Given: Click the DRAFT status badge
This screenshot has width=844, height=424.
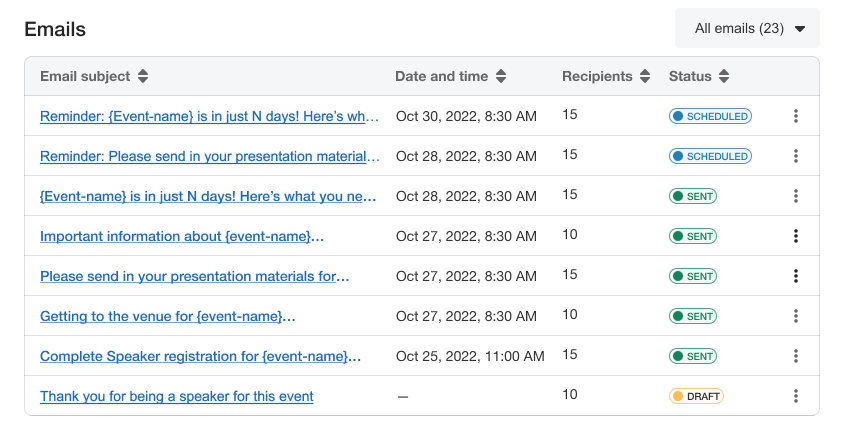Looking at the screenshot, I should pos(696,396).
